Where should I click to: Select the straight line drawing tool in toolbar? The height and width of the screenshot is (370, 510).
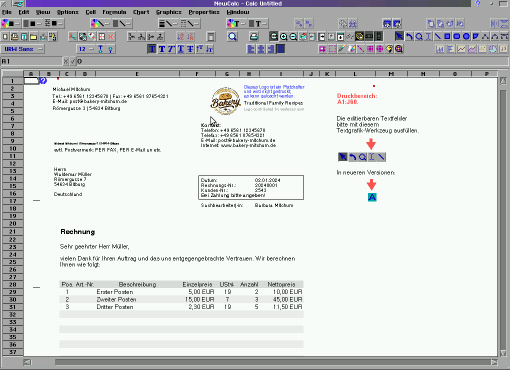[438, 36]
